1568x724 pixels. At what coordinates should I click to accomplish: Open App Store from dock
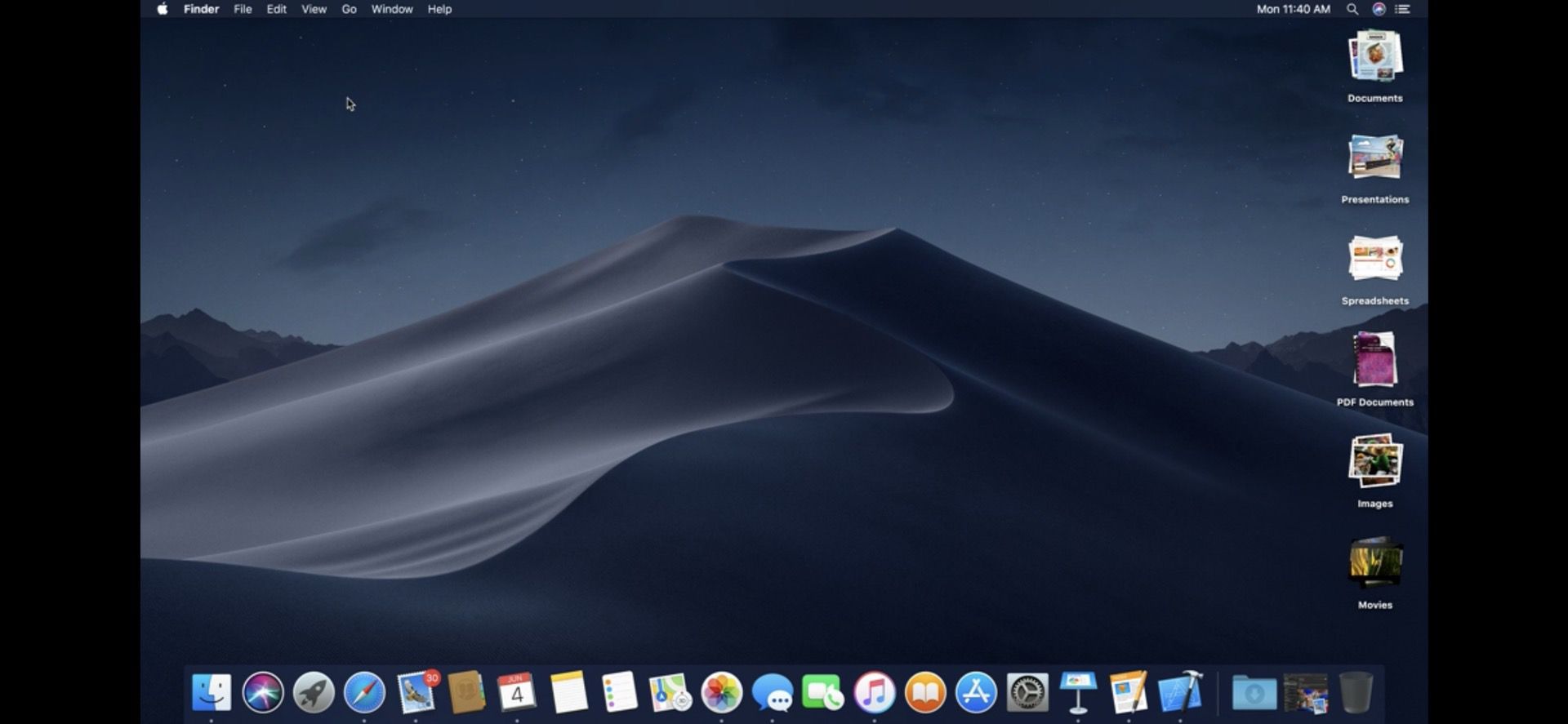(x=977, y=692)
